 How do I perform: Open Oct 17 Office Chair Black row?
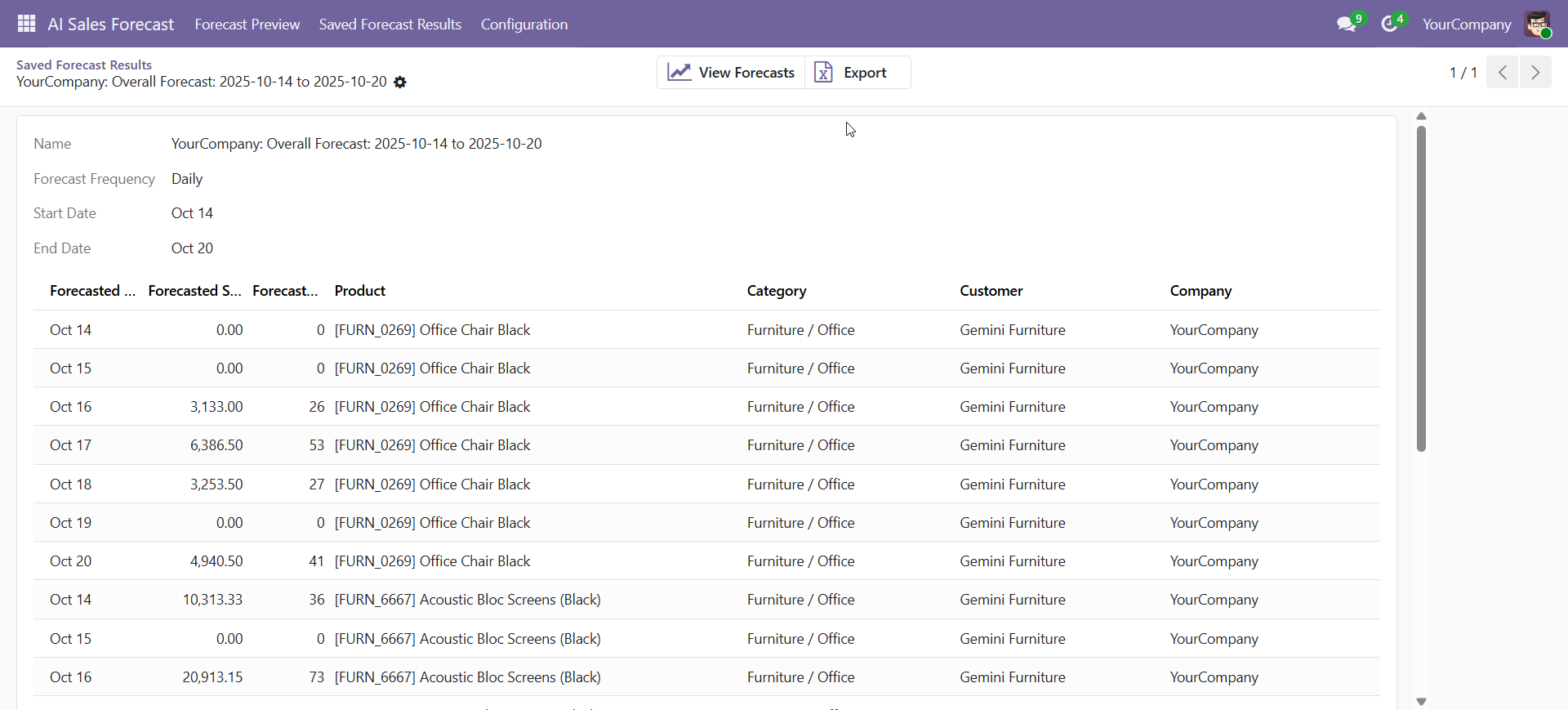(433, 445)
